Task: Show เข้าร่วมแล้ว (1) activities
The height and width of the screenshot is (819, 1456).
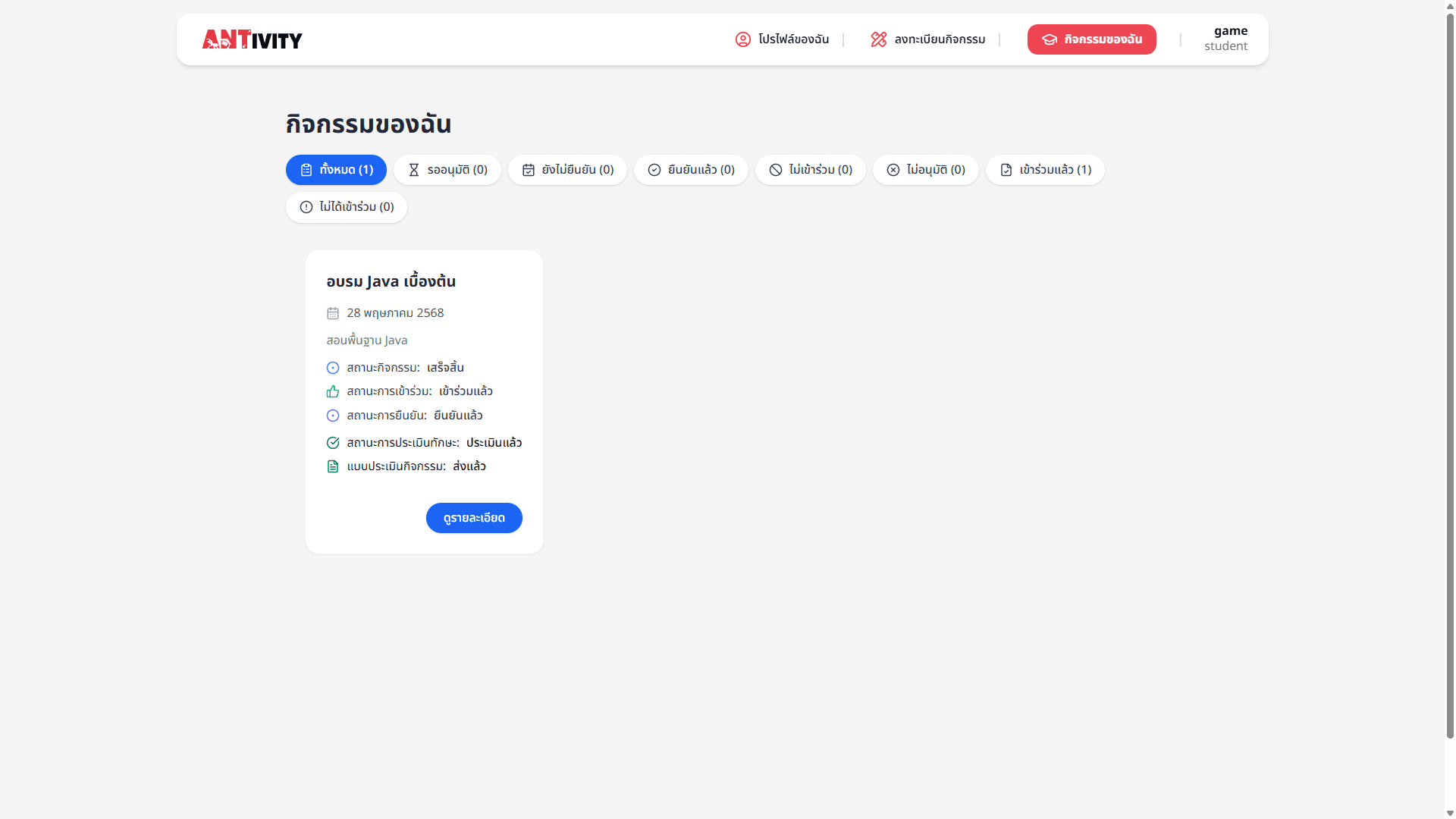Action: tap(1045, 170)
